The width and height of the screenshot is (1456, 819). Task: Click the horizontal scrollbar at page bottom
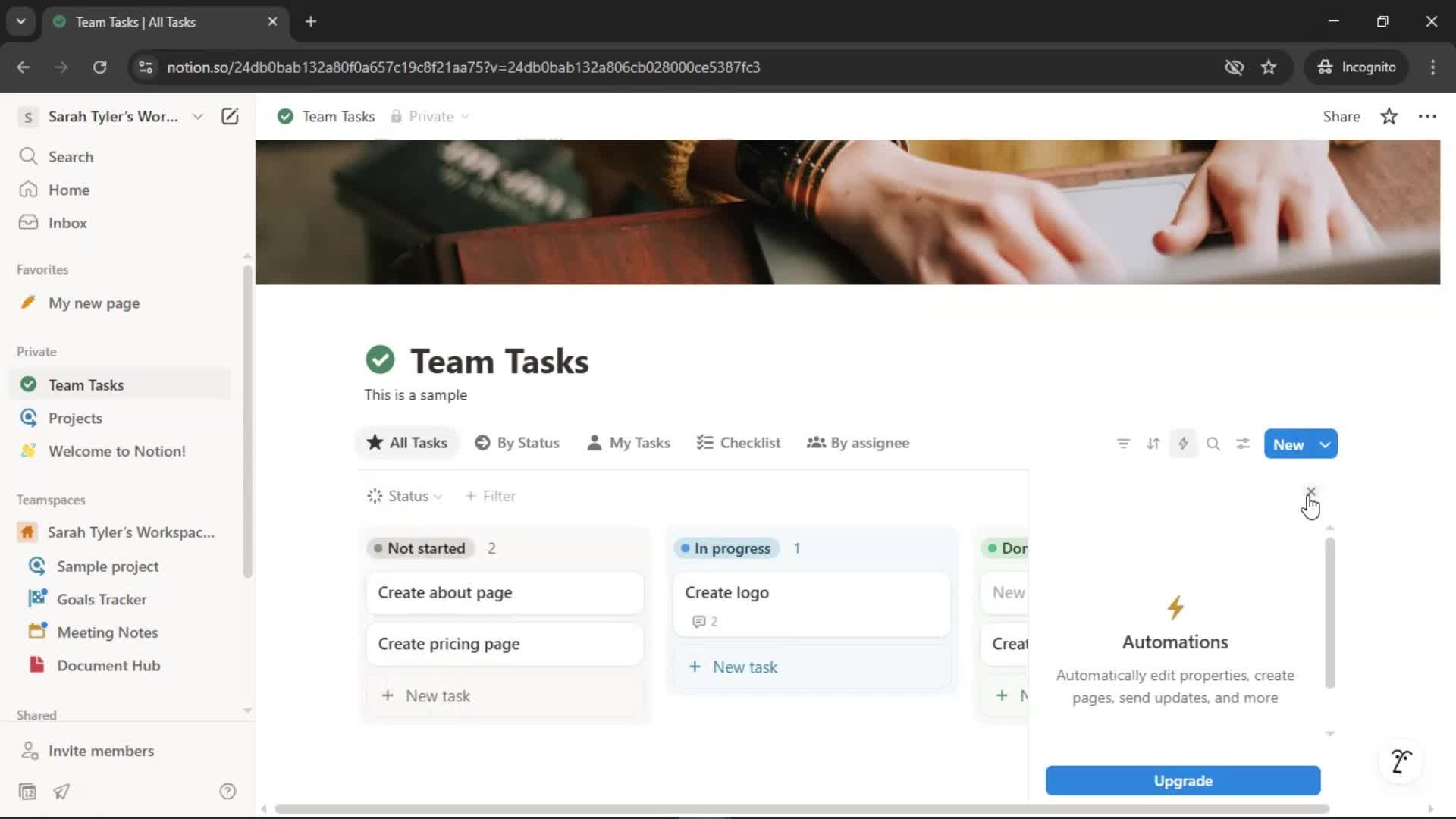802,808
